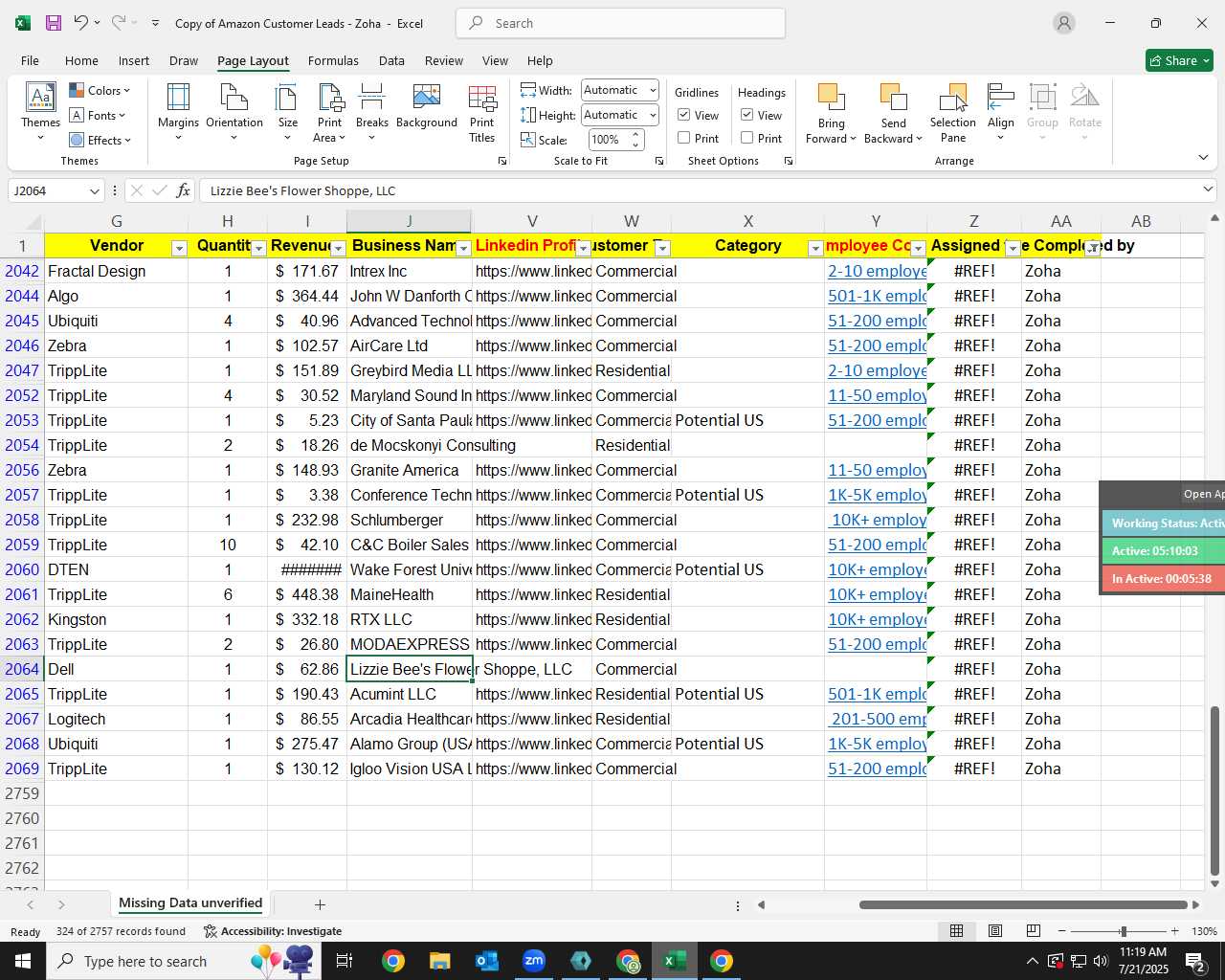Click the Insert Function fx icon
The image size is (1225, 980).
[x=183, y=190]
